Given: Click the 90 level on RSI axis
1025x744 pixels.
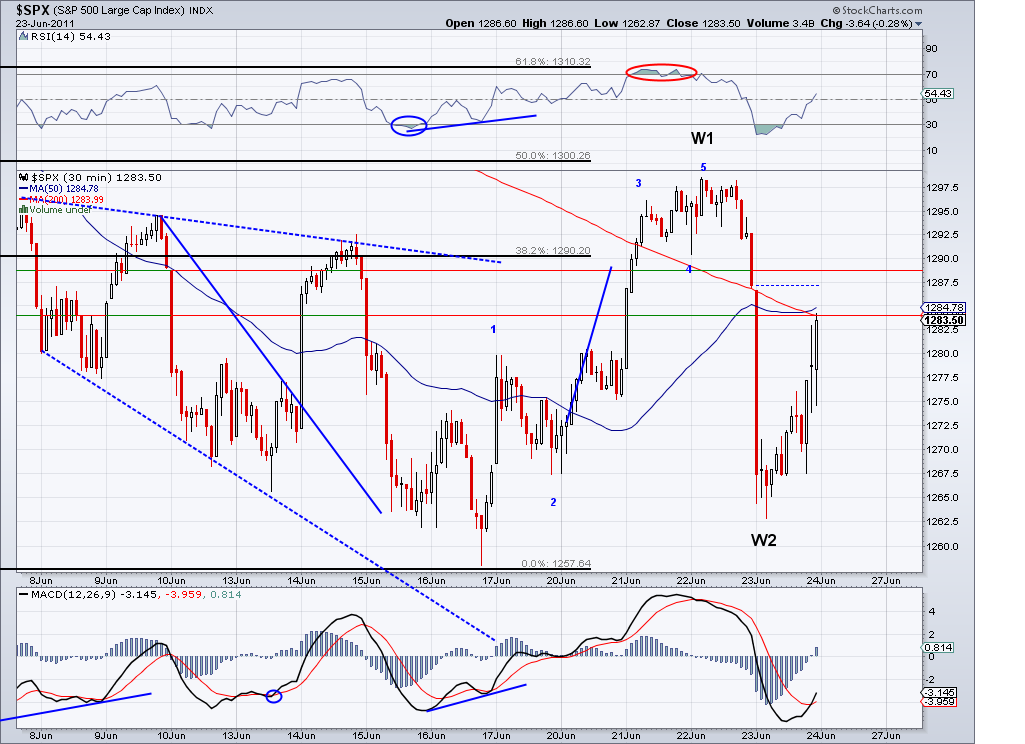Looking at the screenshot, I should coord(931,49).
